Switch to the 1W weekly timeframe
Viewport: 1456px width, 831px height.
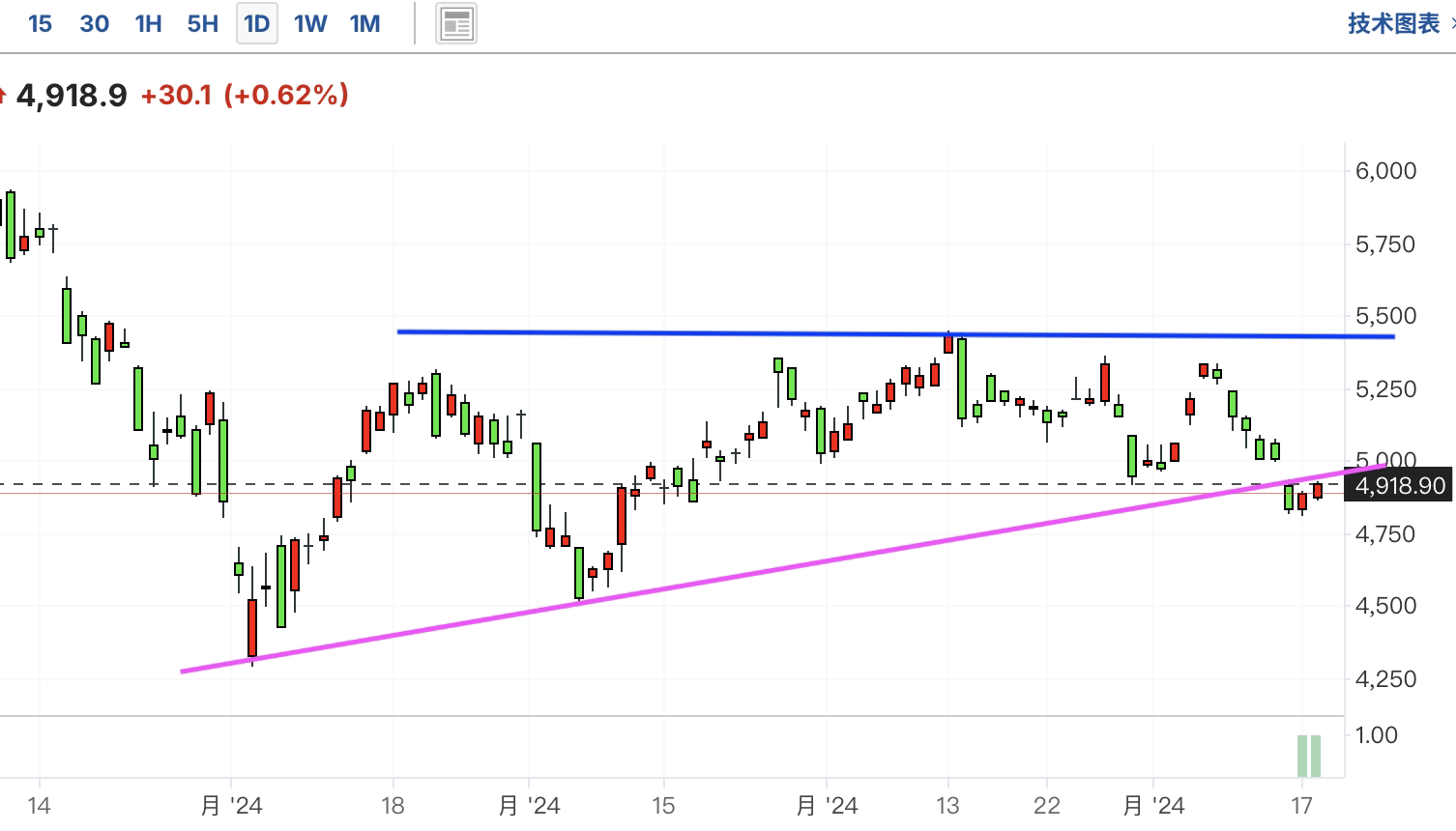310,24
